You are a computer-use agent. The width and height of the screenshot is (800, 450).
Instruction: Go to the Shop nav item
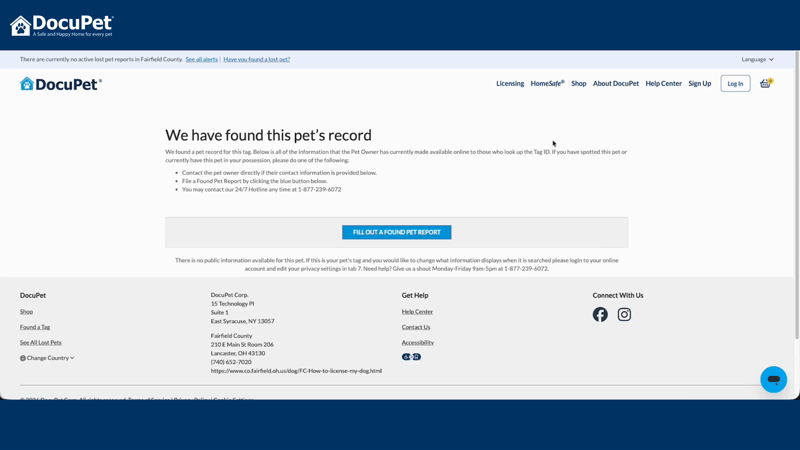pos(579,84)
